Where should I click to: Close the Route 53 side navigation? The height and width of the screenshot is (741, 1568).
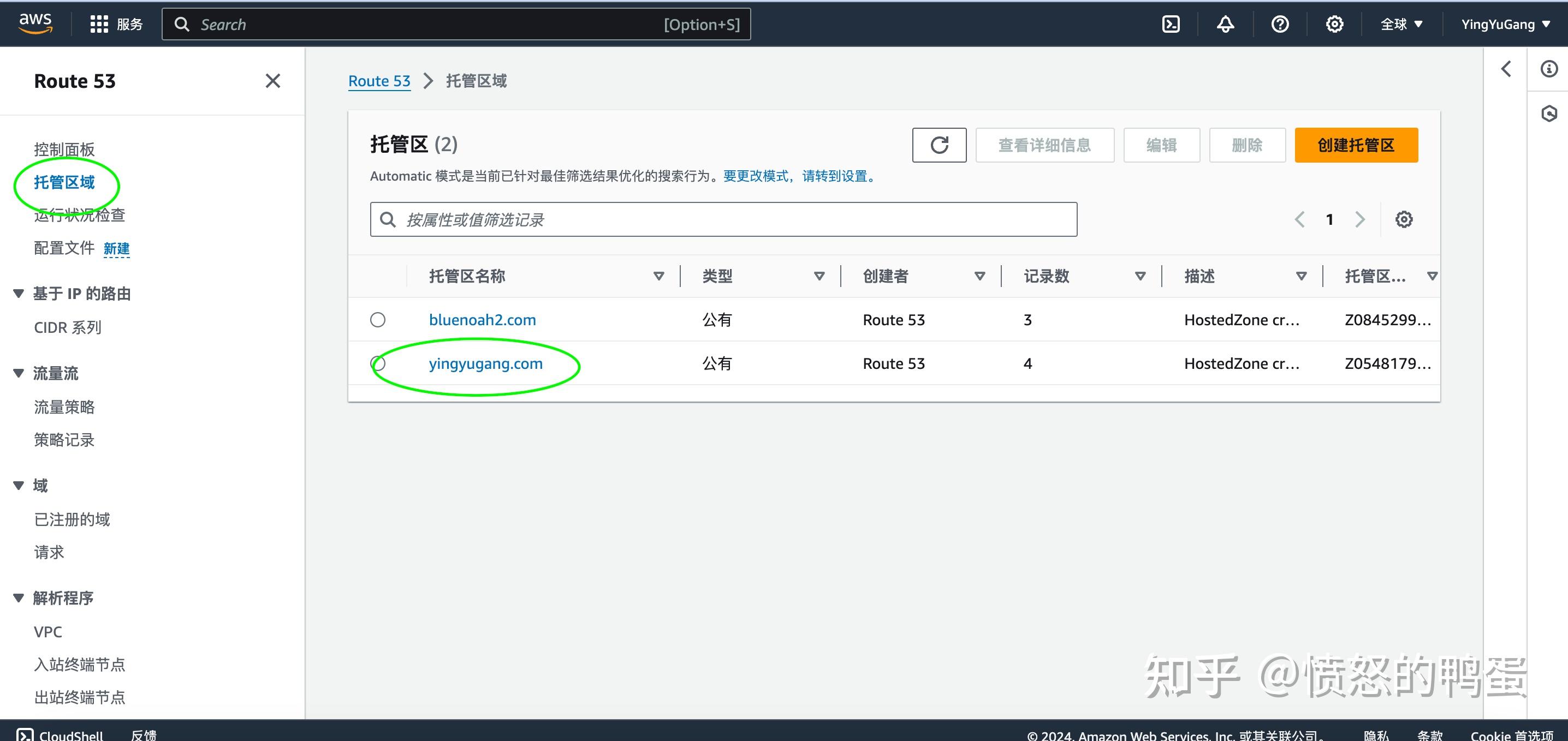(x=272, y=81)
